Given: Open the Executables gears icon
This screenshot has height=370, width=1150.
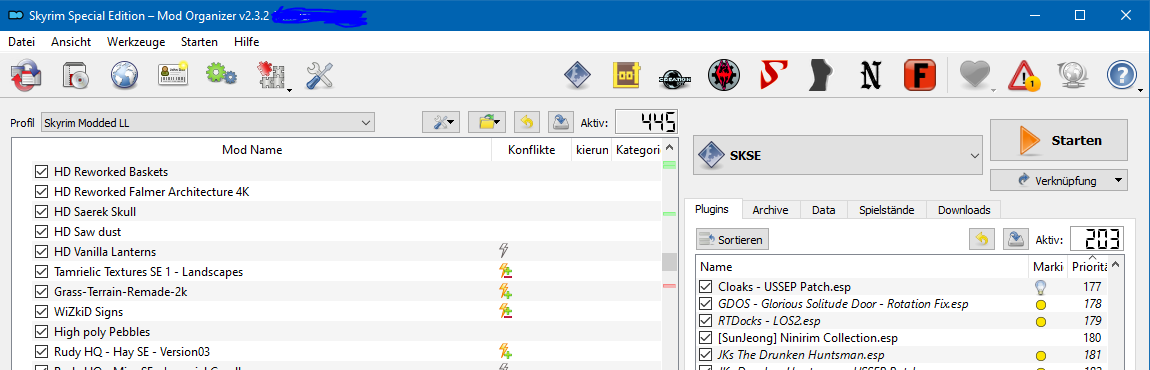Looking at the screenshot, I should pos(221,75).
